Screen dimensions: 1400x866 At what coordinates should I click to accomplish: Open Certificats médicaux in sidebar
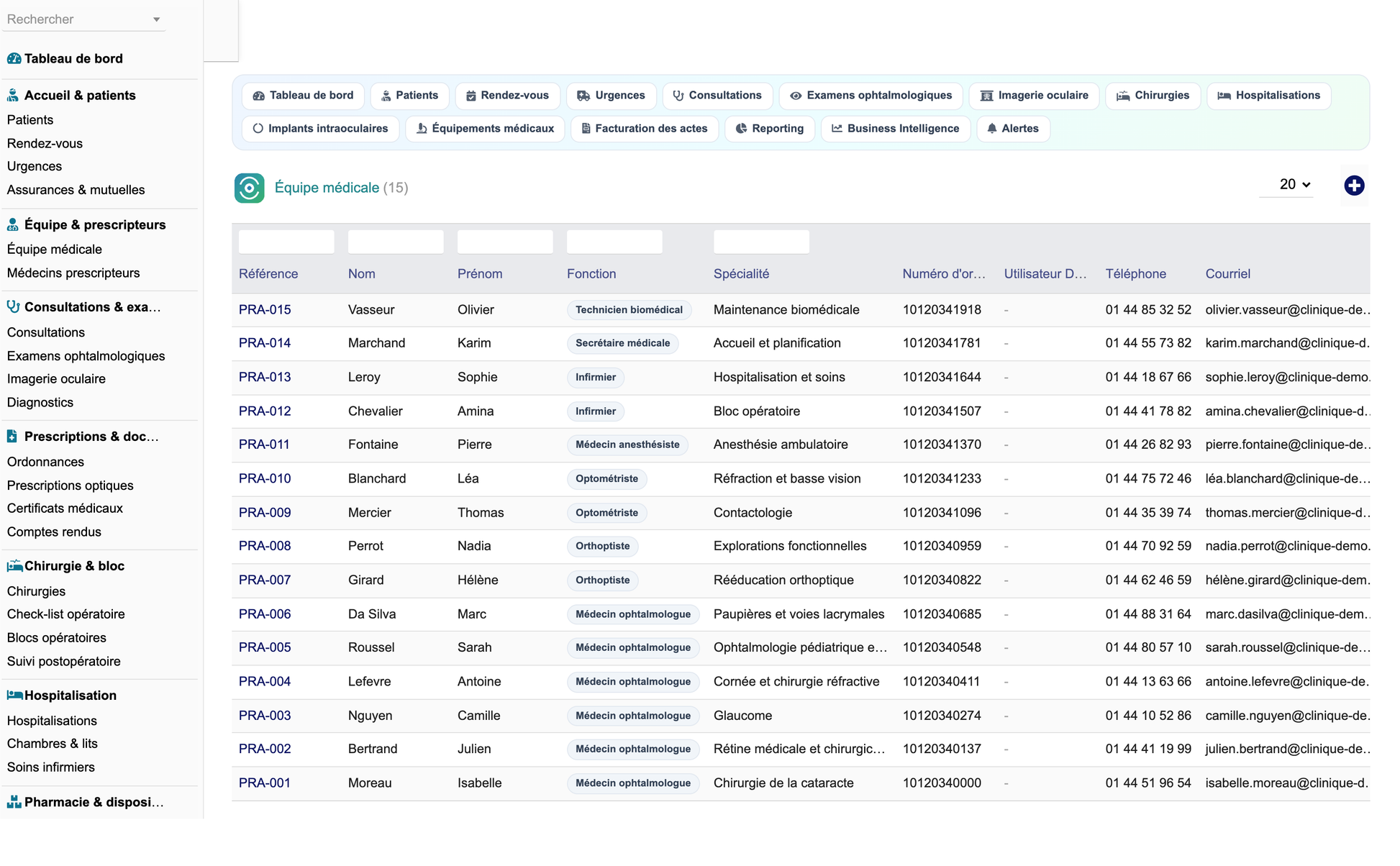(x=65, y=508)
